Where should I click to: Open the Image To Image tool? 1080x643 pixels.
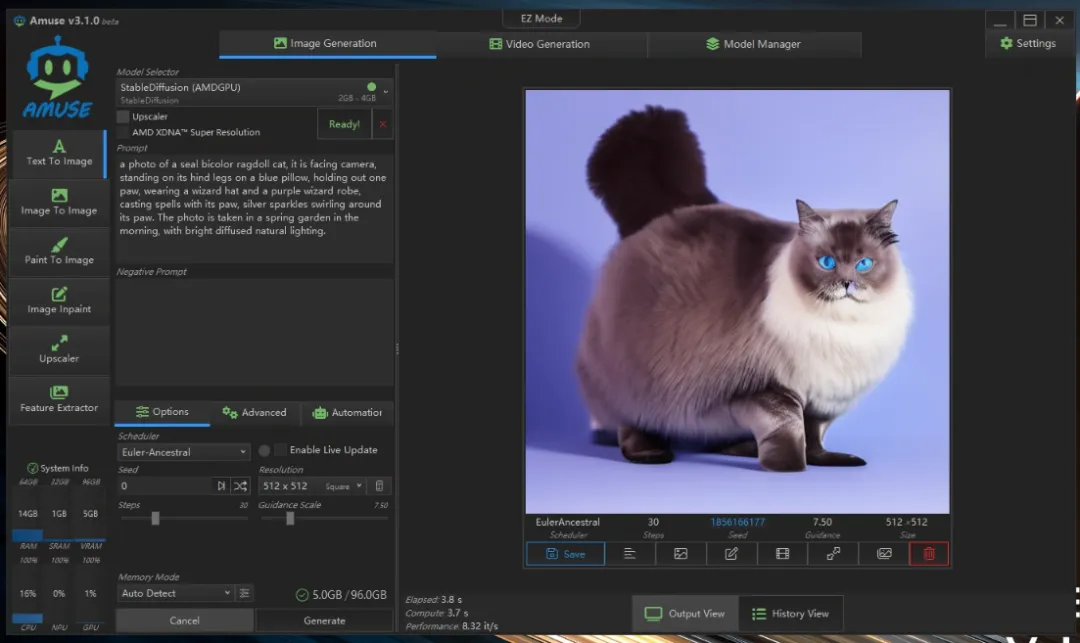(59, 202)
